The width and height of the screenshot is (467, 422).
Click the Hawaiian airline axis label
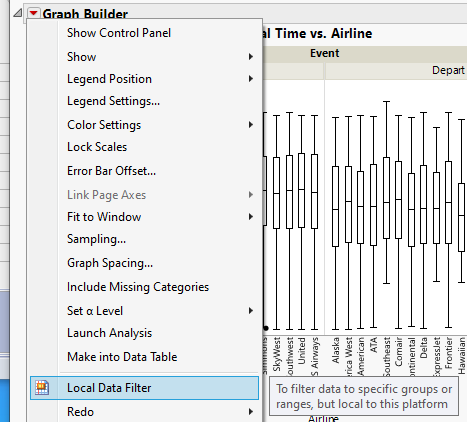(x=461, y=355)
